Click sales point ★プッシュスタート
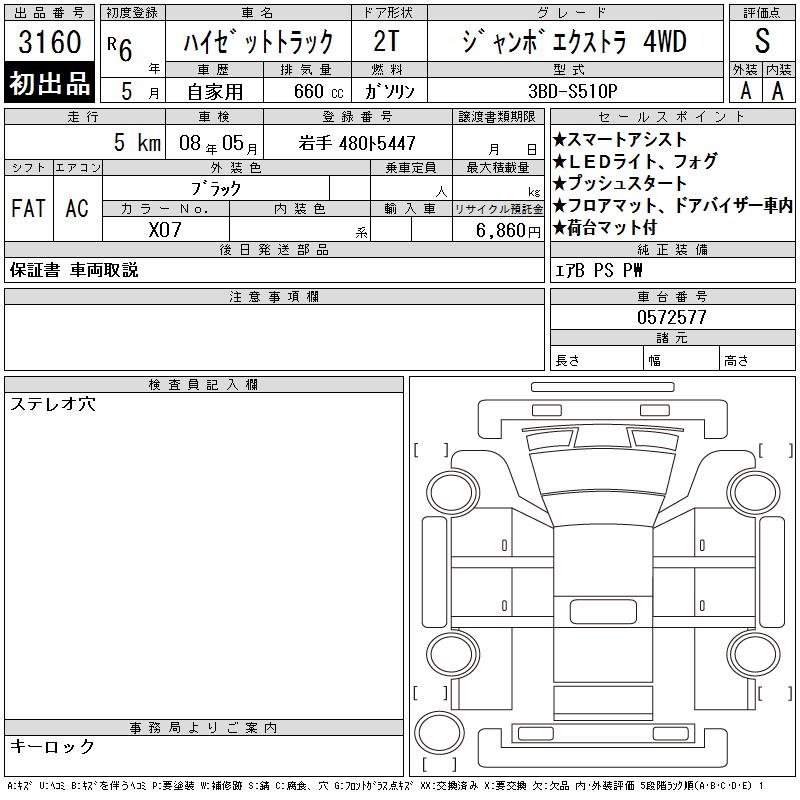This screenshot has width=800, height=800. [619, 183]
